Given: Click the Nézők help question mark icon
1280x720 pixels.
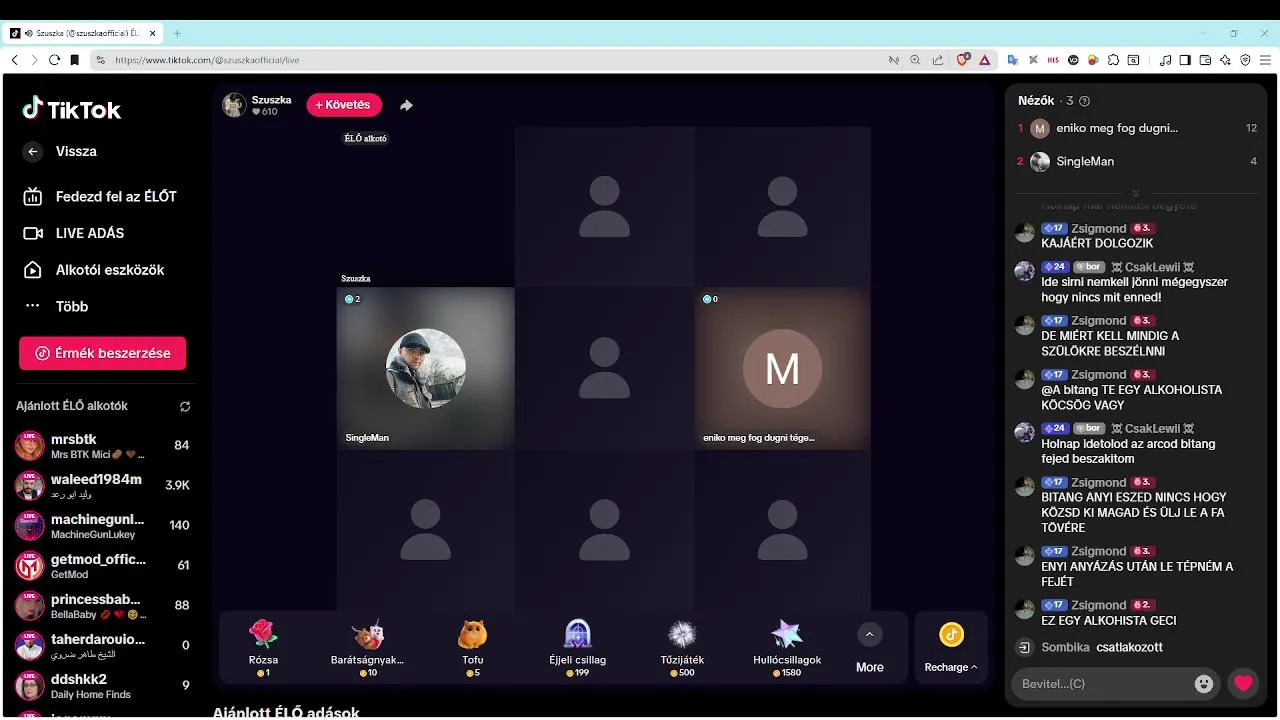Looking at the screenshot, I should (x=1085, y=101).
